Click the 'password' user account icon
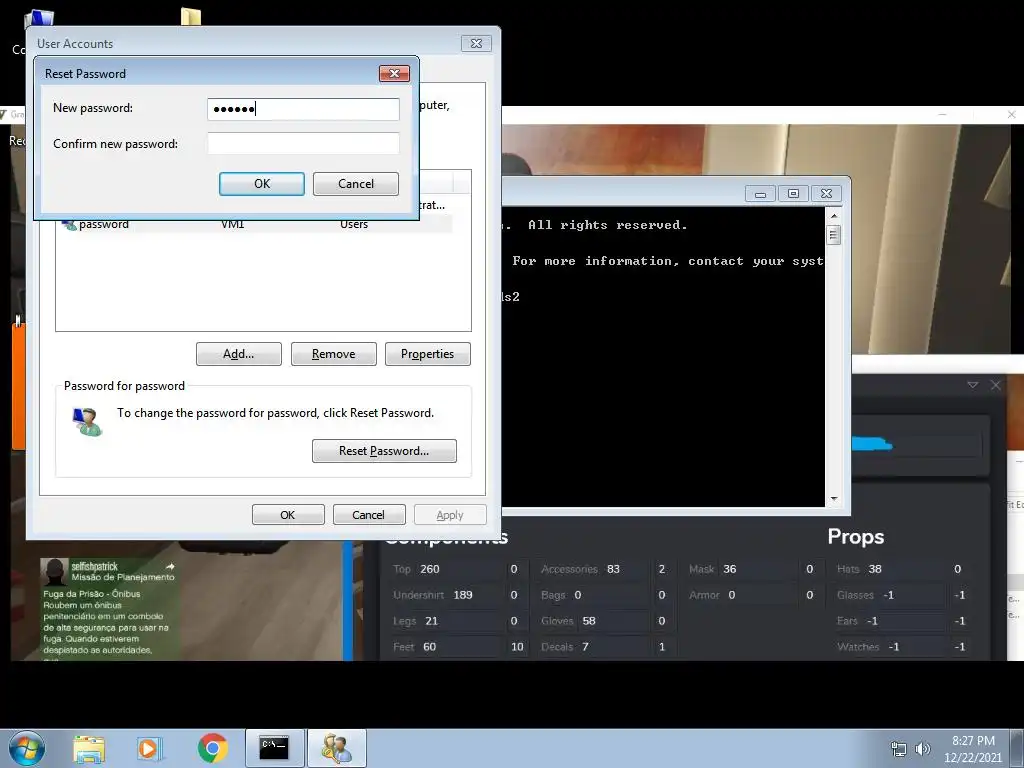 coord(69,225)
